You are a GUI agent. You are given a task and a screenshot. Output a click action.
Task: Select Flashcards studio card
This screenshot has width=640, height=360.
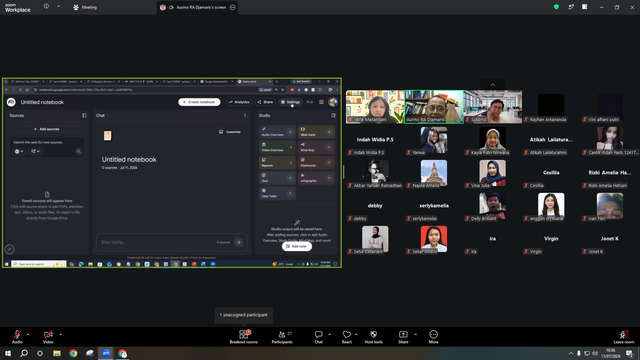[x=316, y=162]
